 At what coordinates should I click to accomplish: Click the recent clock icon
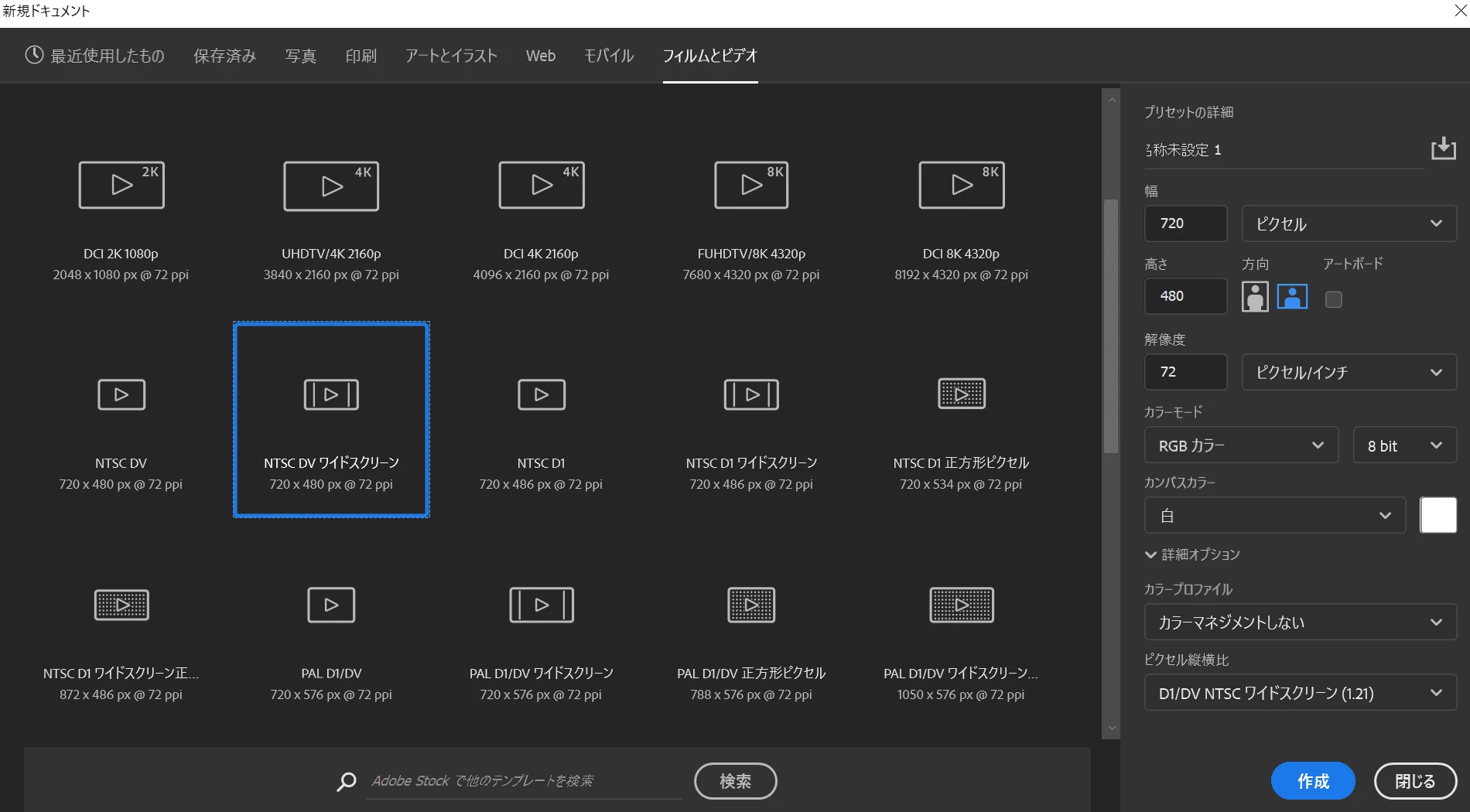click(x=34, y=55)
